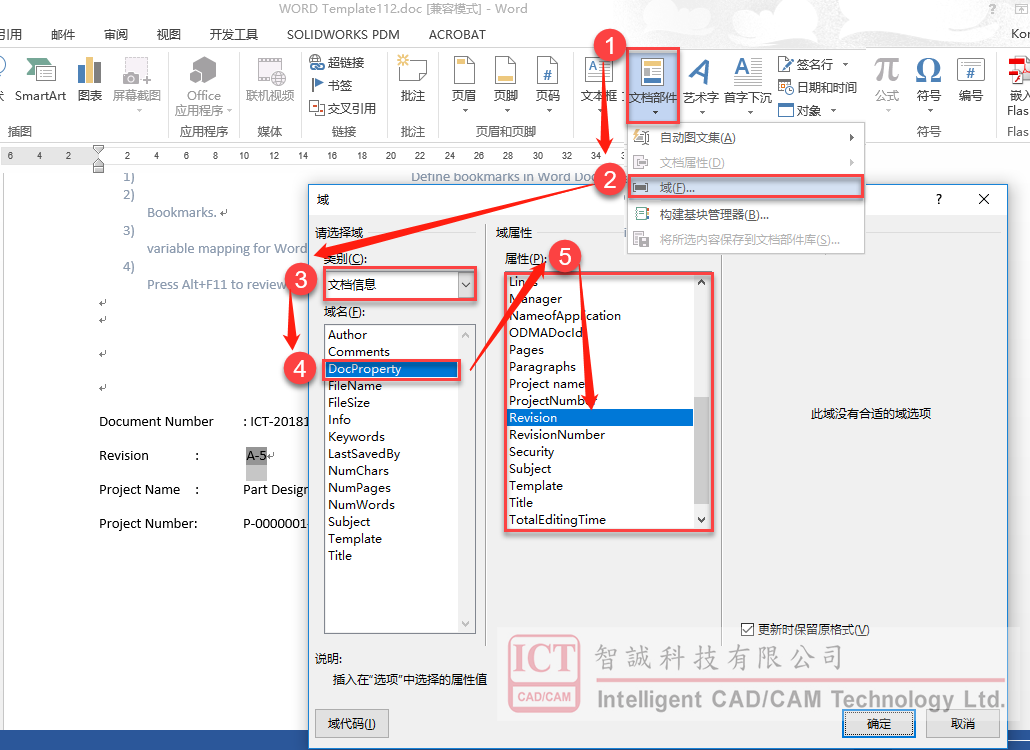Select RevisionNumber in properties list
Viewport: 1030px width, 750px height.
coord(600,435)
